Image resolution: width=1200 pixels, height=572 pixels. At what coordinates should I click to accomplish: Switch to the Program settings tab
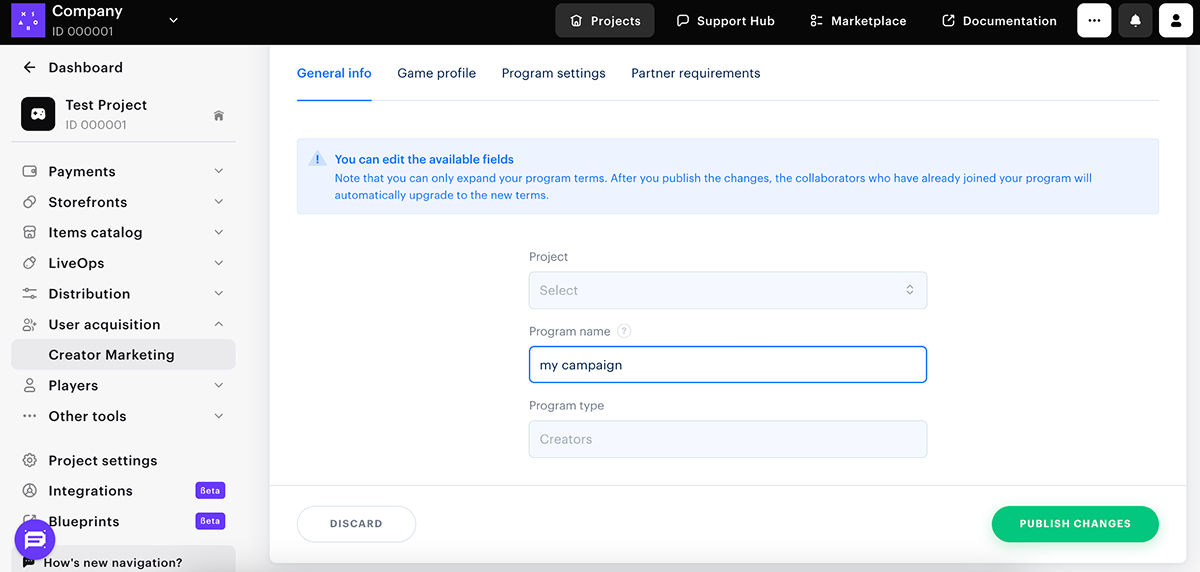point(553,73)
